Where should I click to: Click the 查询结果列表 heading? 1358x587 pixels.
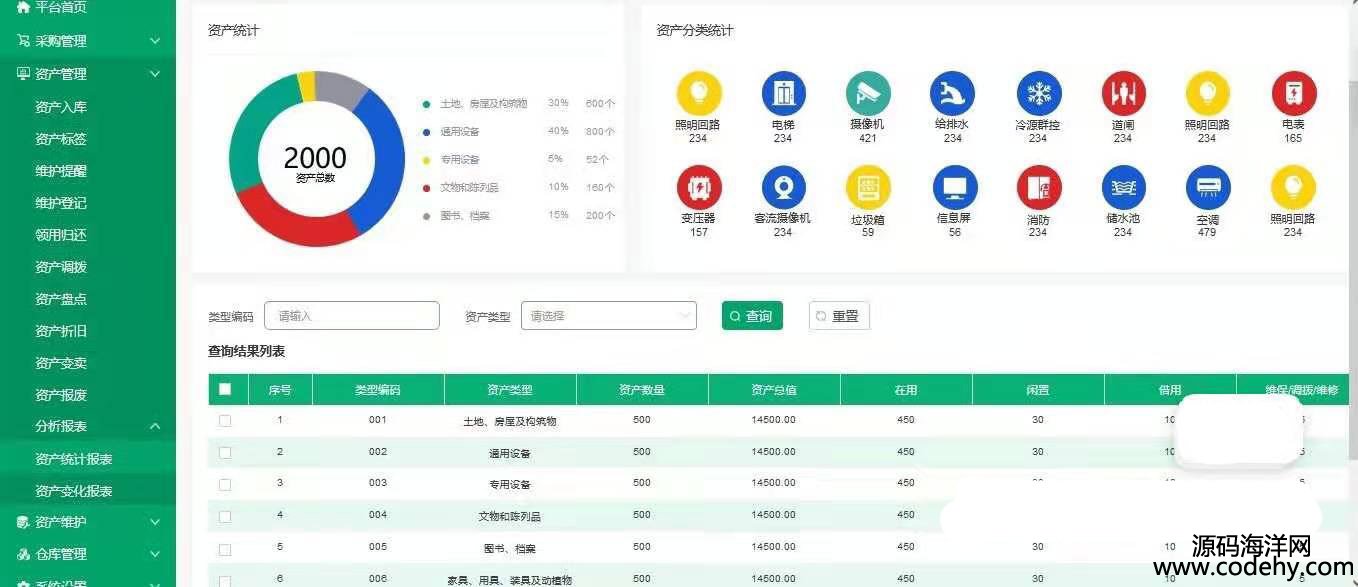click(x=247, y=351)
